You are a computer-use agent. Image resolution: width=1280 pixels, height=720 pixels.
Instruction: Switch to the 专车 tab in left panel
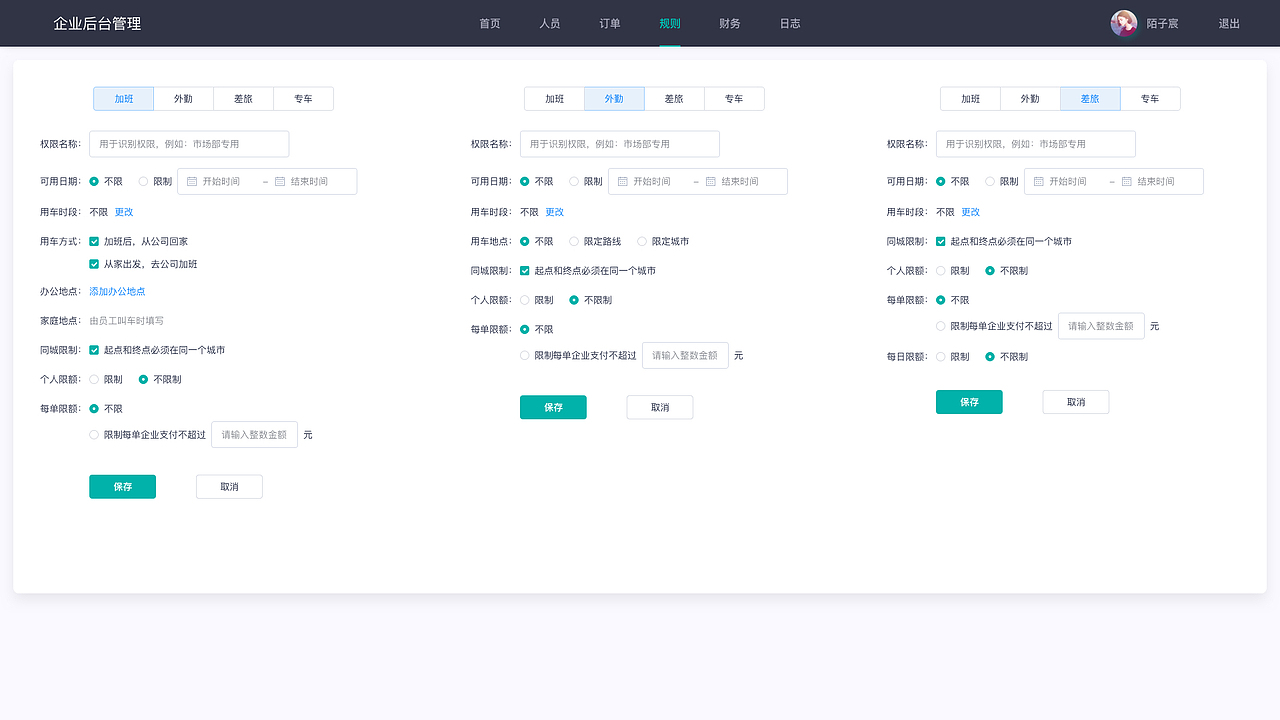(303, 98)
